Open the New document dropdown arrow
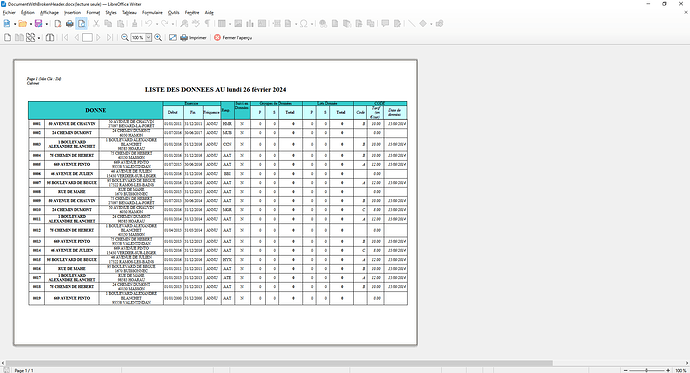The height and width of the screenshot is (373, 690). (15, 24)
